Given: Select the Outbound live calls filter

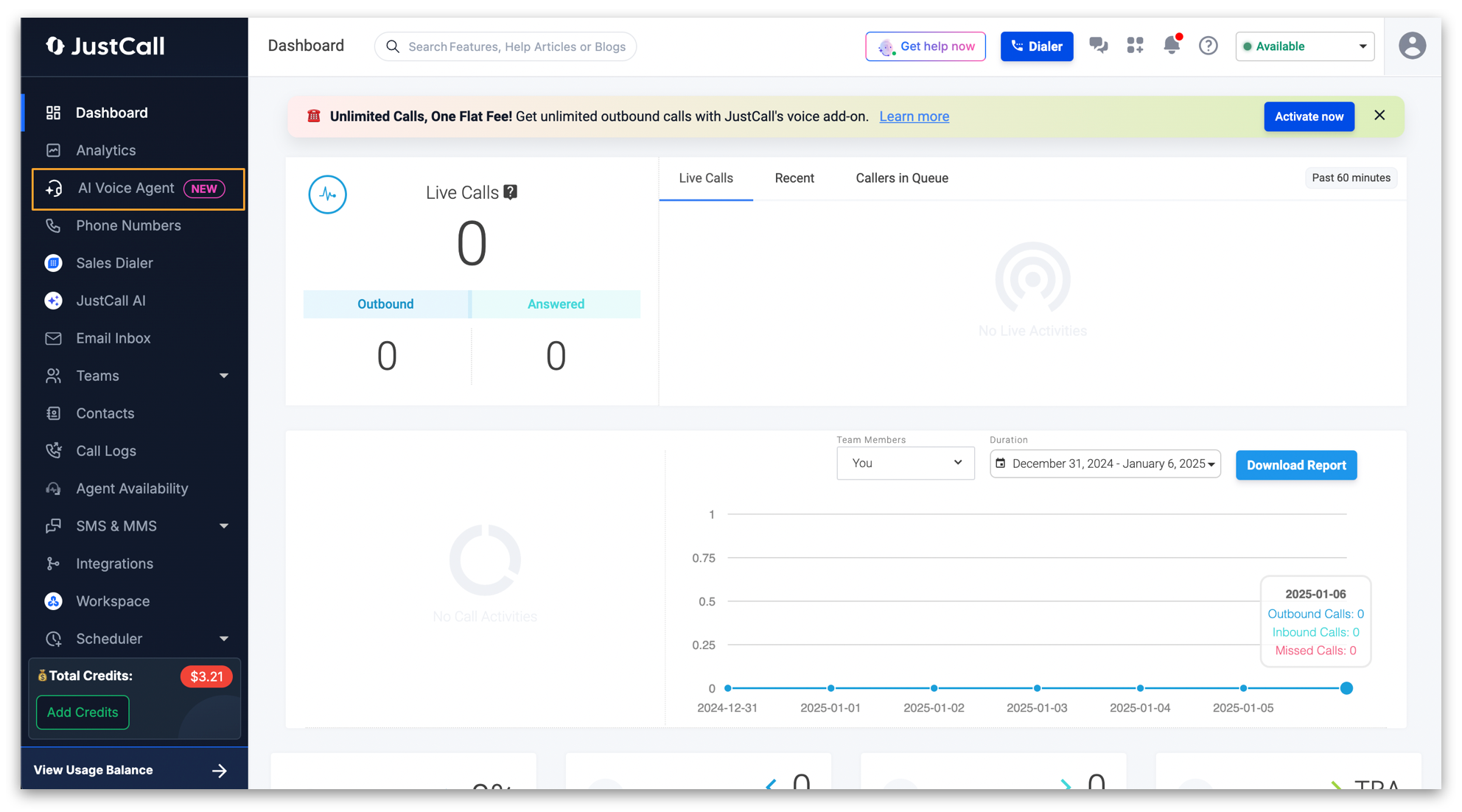Looking at the screenshot, I should pyautogui.click(x=385, y=304).
